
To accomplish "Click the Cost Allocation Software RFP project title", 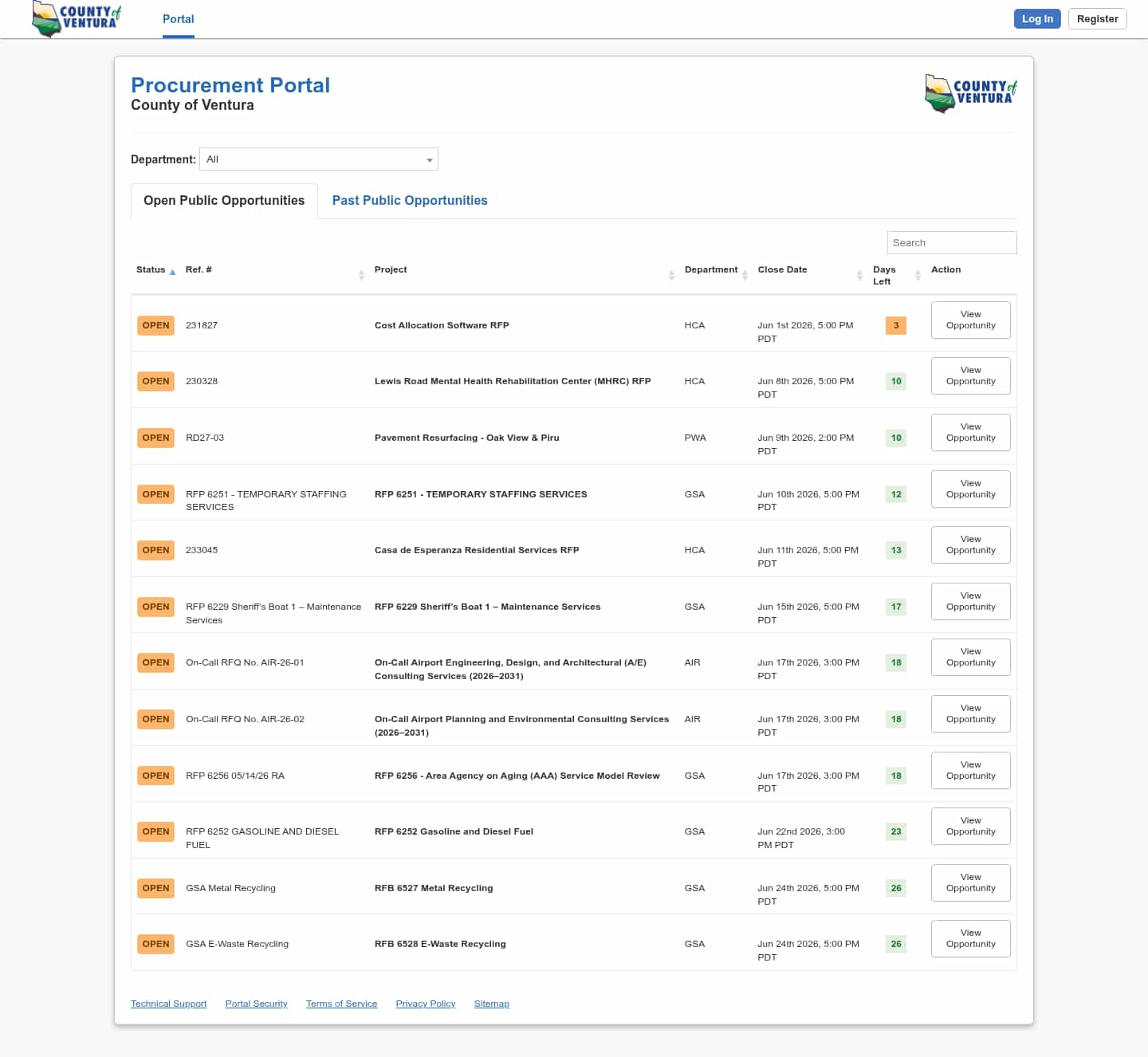I will (442, 325).
